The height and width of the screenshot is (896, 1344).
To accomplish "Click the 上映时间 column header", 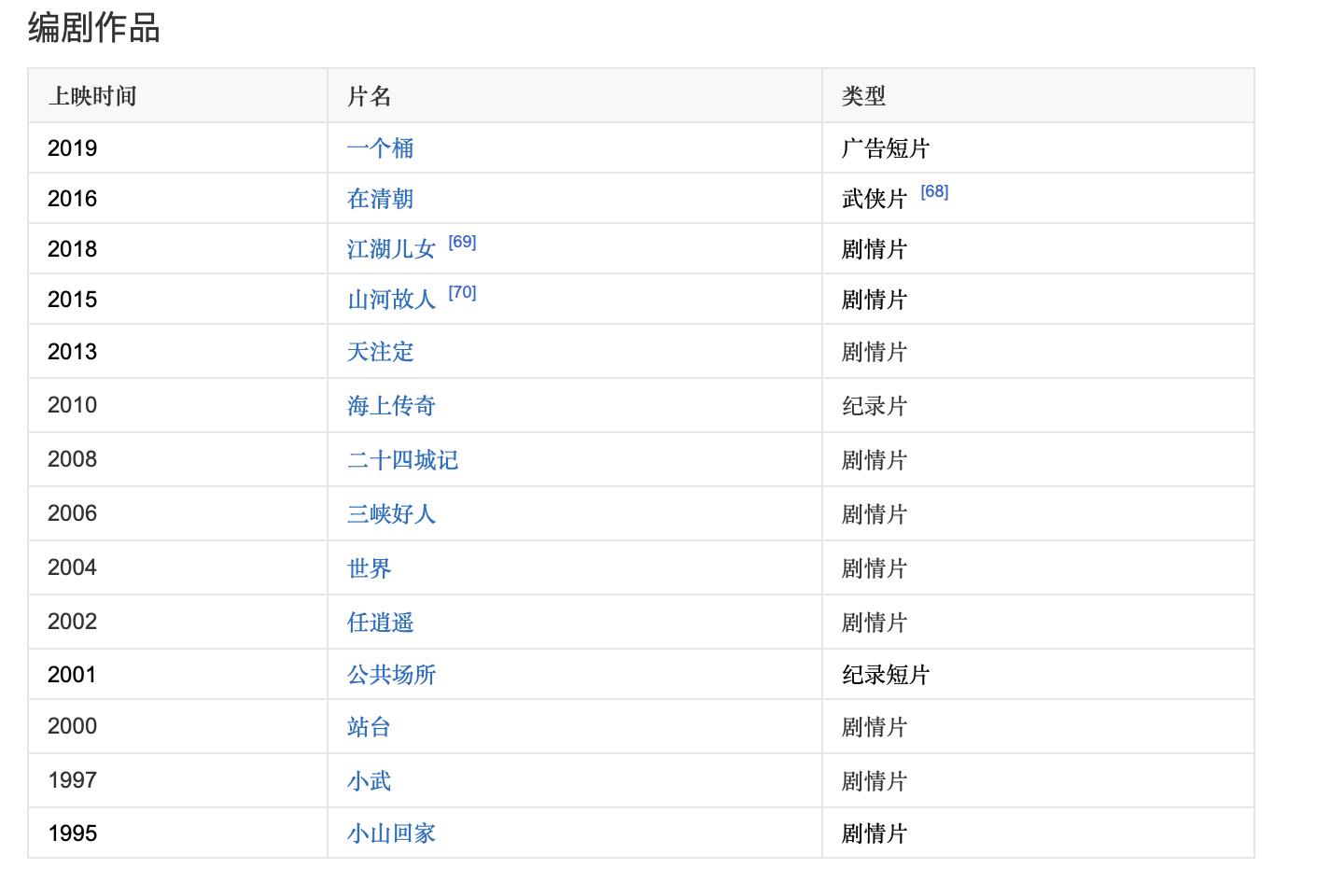I will click(92, 96).
